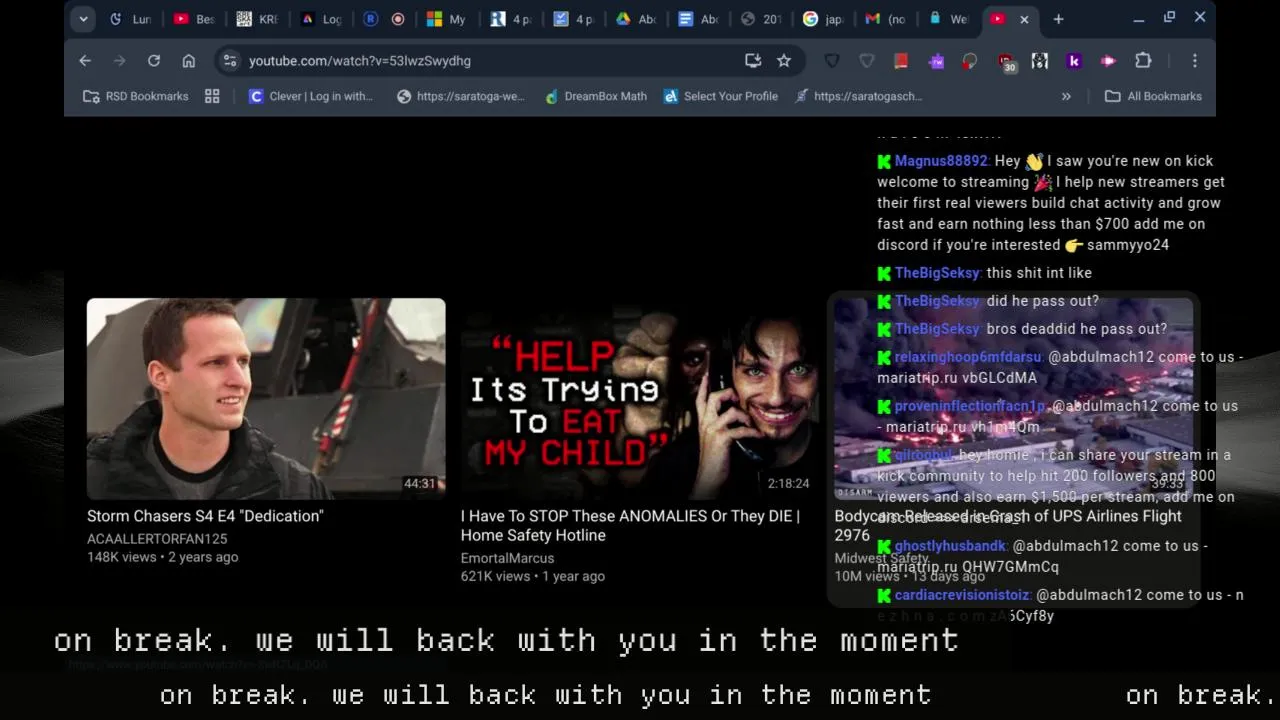
Task: Open the tab search dropdown arrow
Action: [83, 19]
